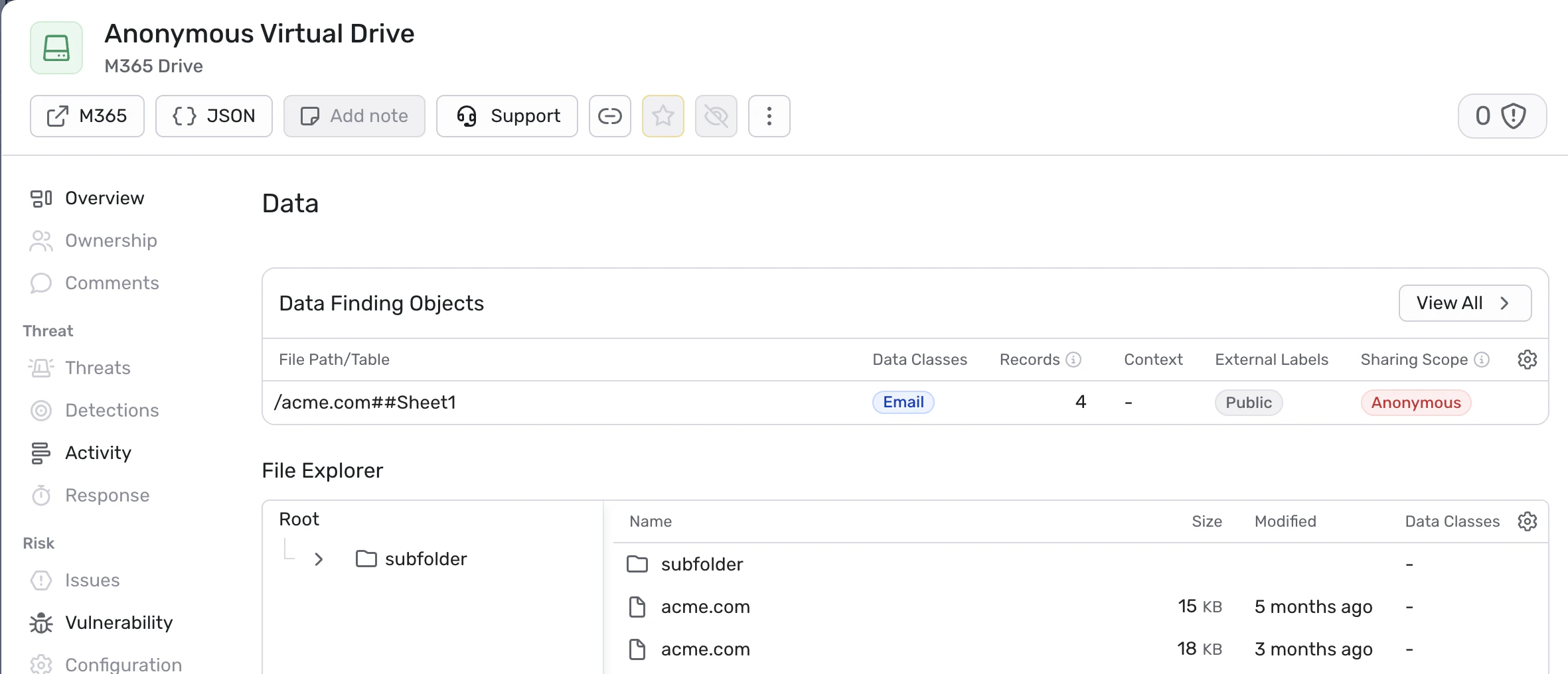Image resolution: width=1568 pixels, height=674 pixels.
Task: Click the Anonymous sharing scope tag
Action: (1415, 403)
